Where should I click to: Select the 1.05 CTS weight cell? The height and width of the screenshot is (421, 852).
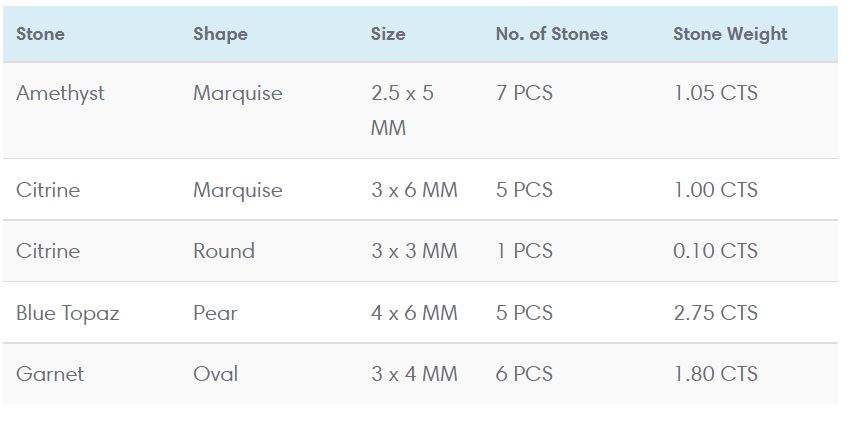click(715, 94)
